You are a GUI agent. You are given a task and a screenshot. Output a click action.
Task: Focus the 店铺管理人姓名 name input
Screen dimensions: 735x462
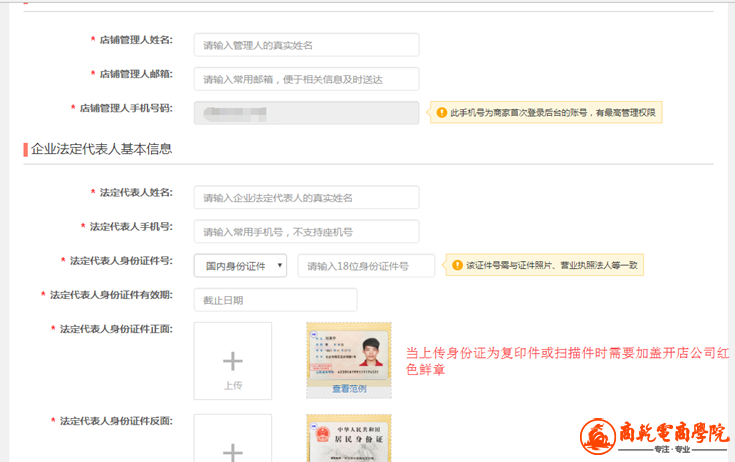306,45
